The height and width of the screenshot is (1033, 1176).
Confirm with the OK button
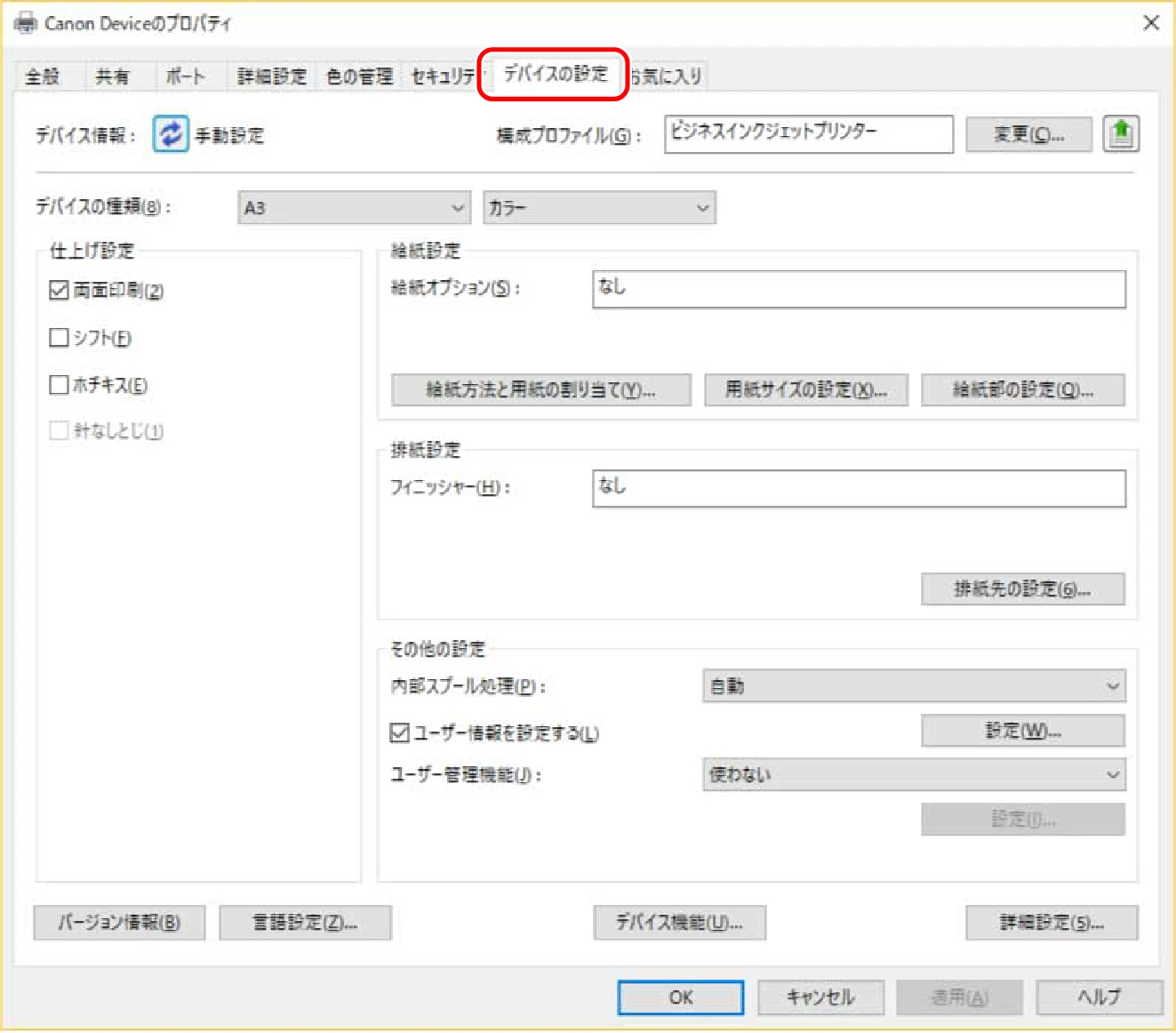pyautogui.click(x=681, y=997)
